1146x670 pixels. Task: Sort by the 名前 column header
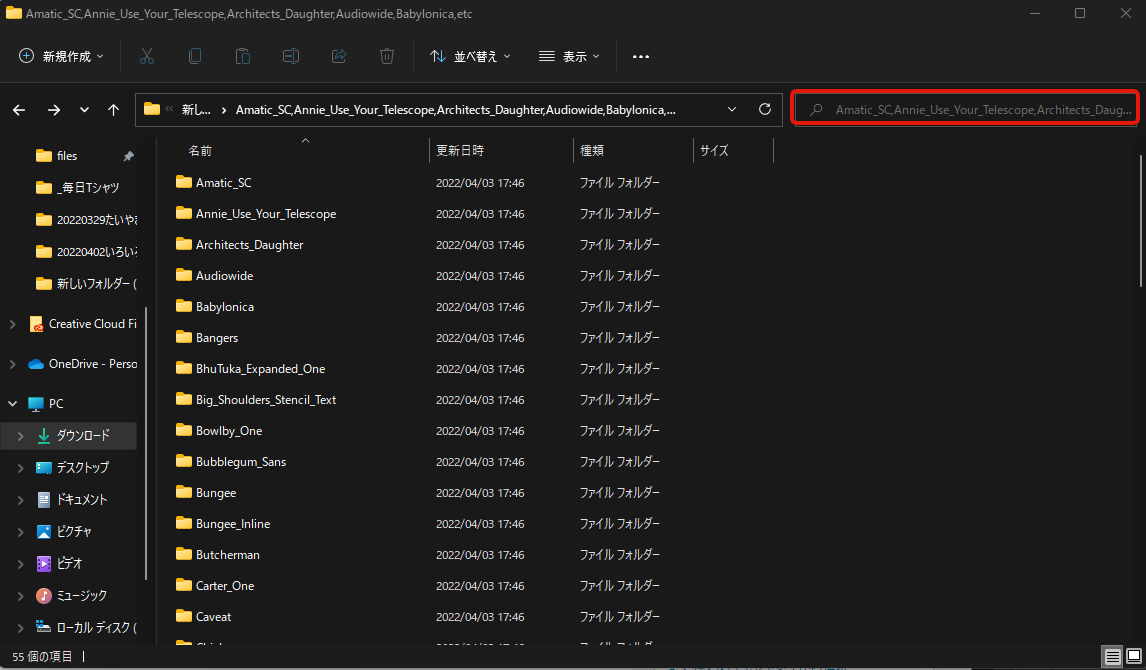click(x=200, y=151)
